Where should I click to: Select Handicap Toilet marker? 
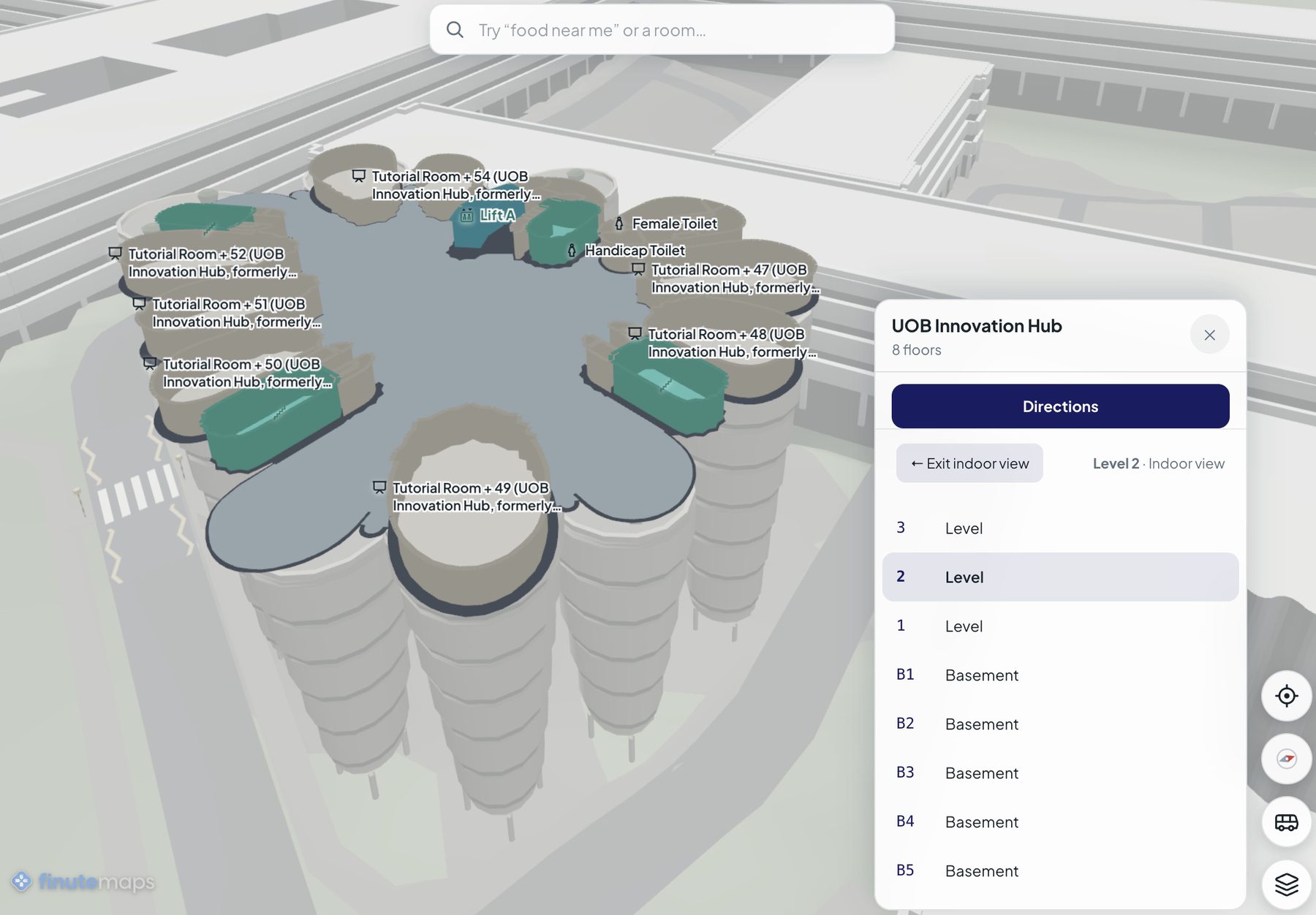click(x=626, y=250)
